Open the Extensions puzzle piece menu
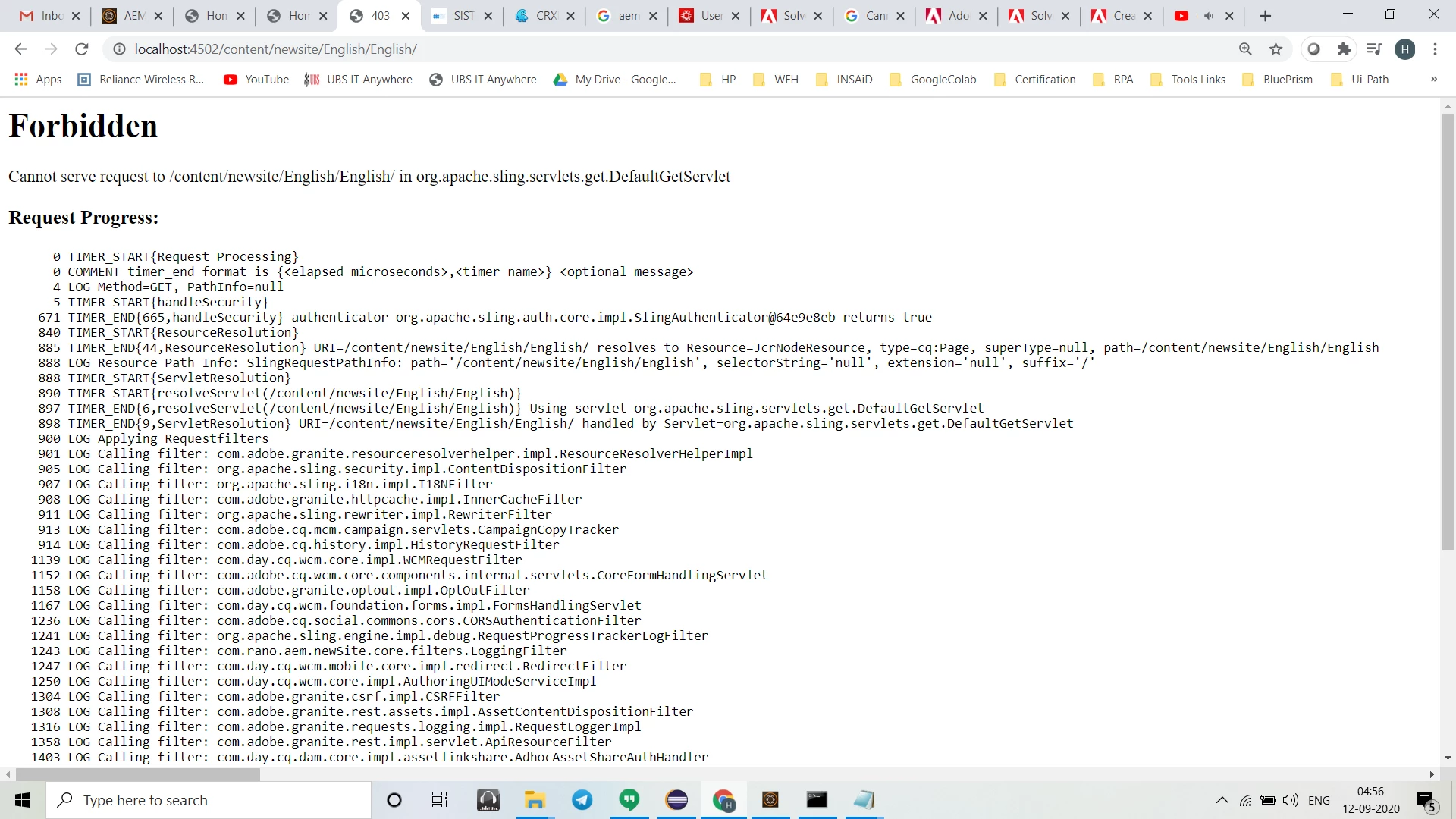This screenshot has width=1456, height=819. (1344, 49)
